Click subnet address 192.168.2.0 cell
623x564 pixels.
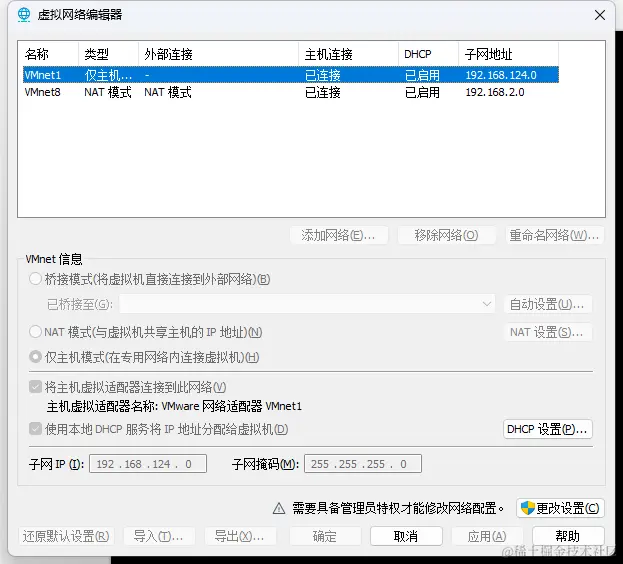click(495, 92)
